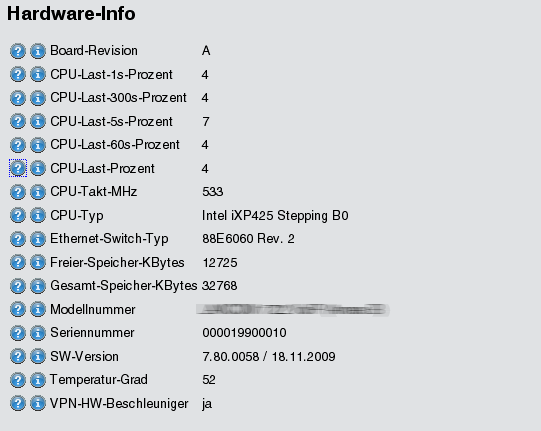Click info icon beside CPU-Takt-MHz

[x=38, y=192]
